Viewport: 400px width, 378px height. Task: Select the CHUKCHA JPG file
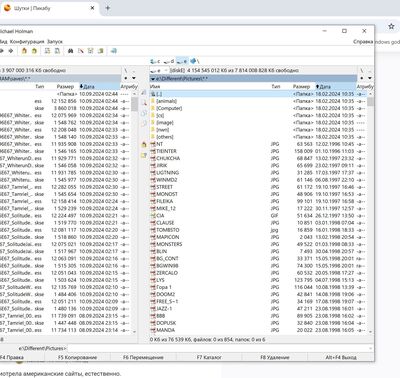tap(168, 158)
